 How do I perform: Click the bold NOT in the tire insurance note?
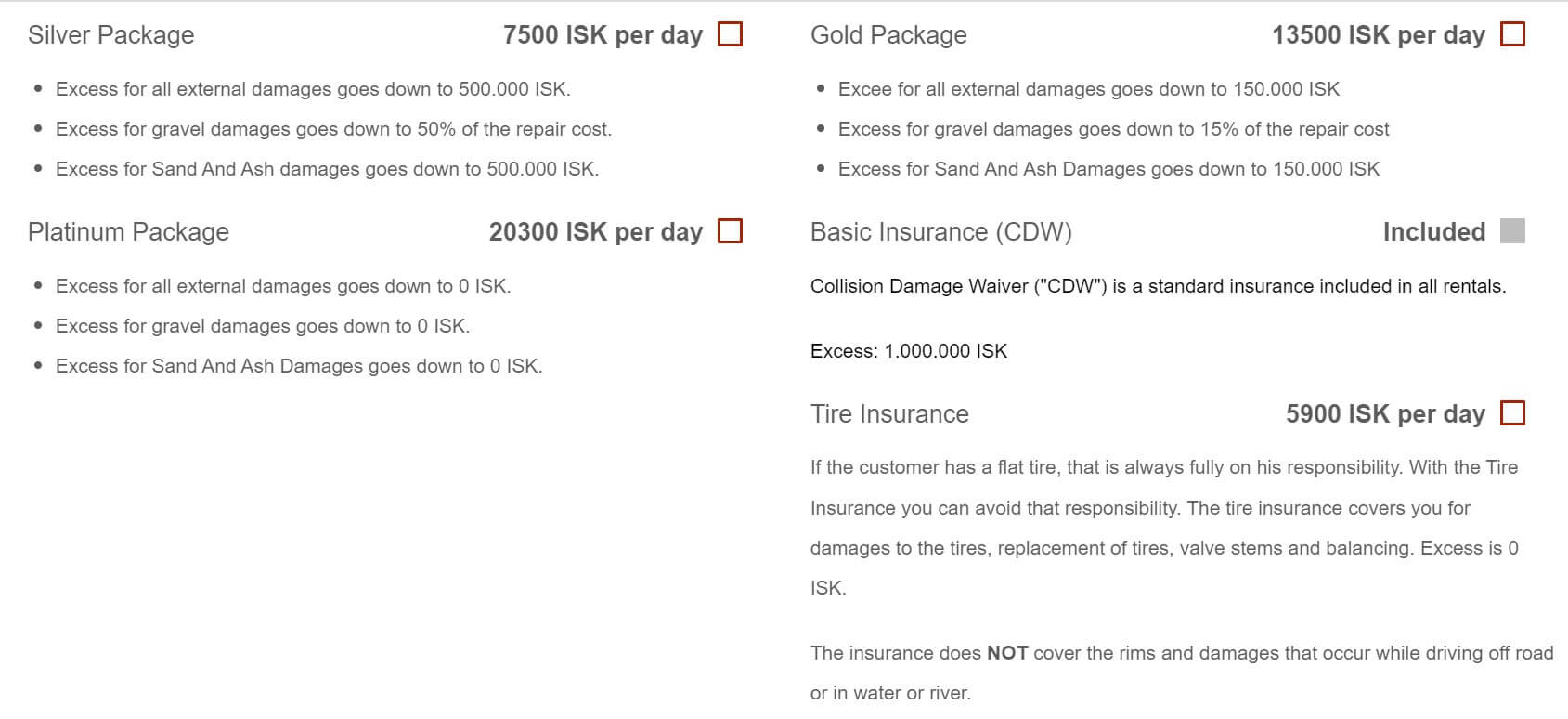pos(1006,653)
